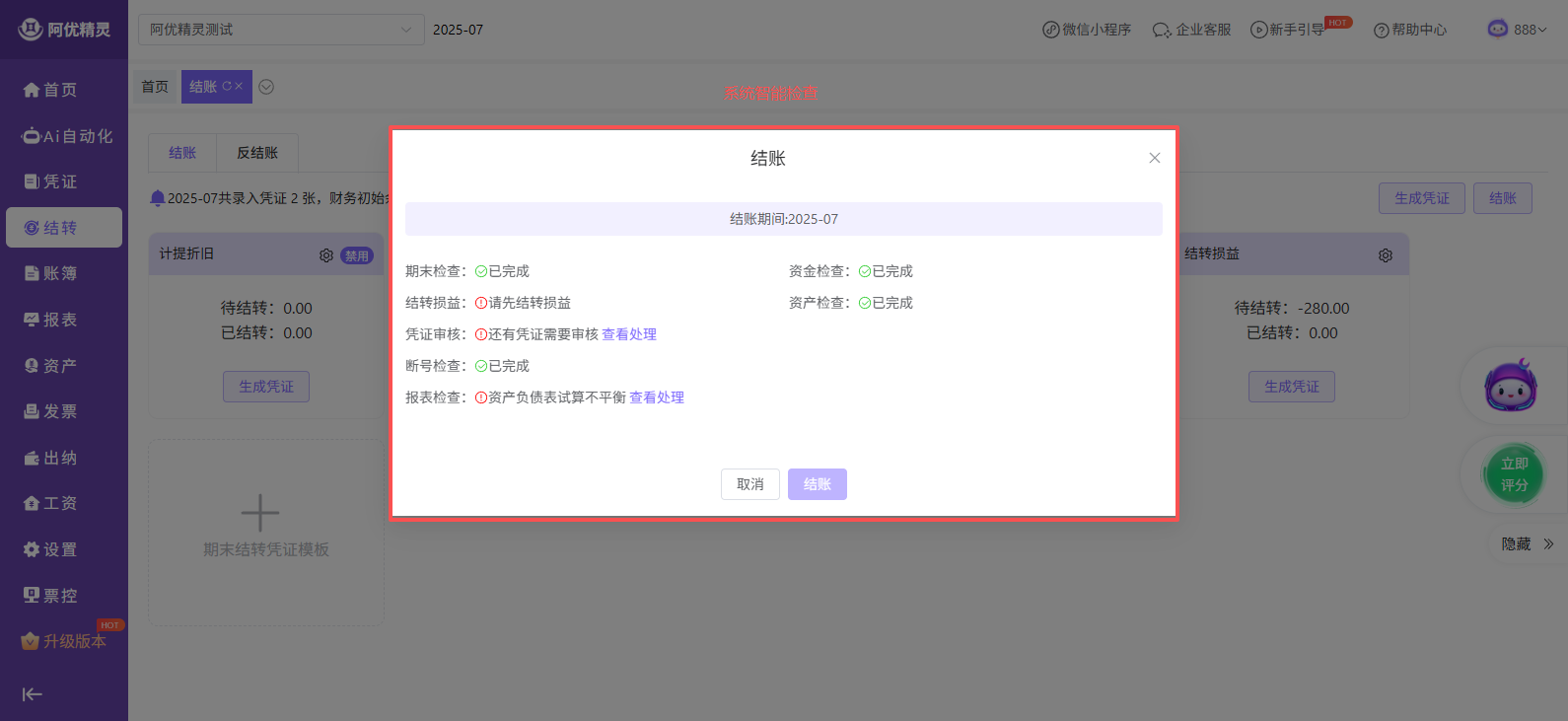Switch to the 反结账 tab

[x=257, y=153]
